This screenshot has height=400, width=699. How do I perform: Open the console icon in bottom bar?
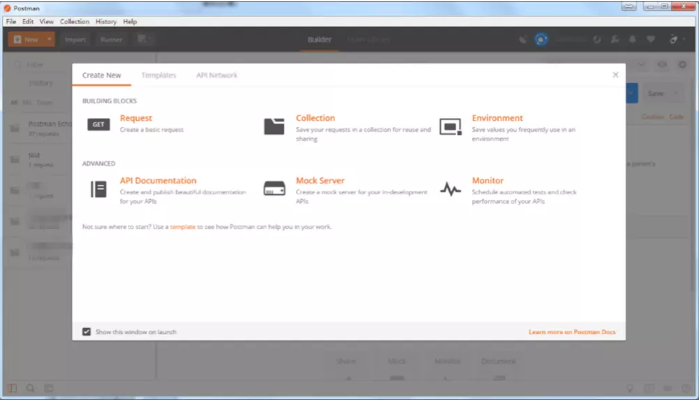(49, 388)
